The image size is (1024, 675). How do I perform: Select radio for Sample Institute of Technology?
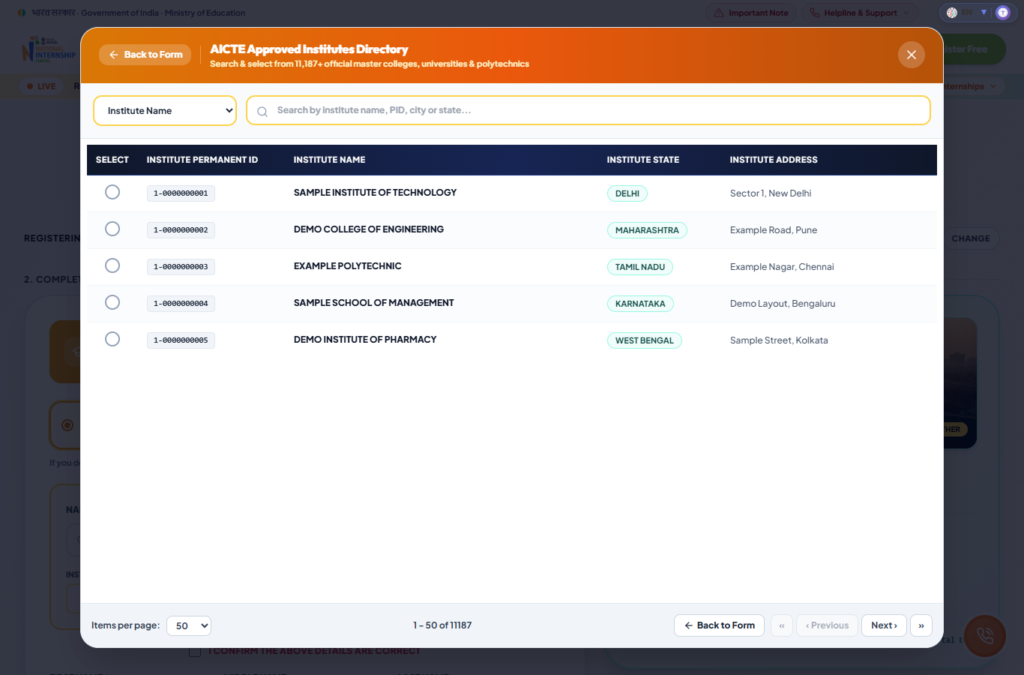point(112,193)
